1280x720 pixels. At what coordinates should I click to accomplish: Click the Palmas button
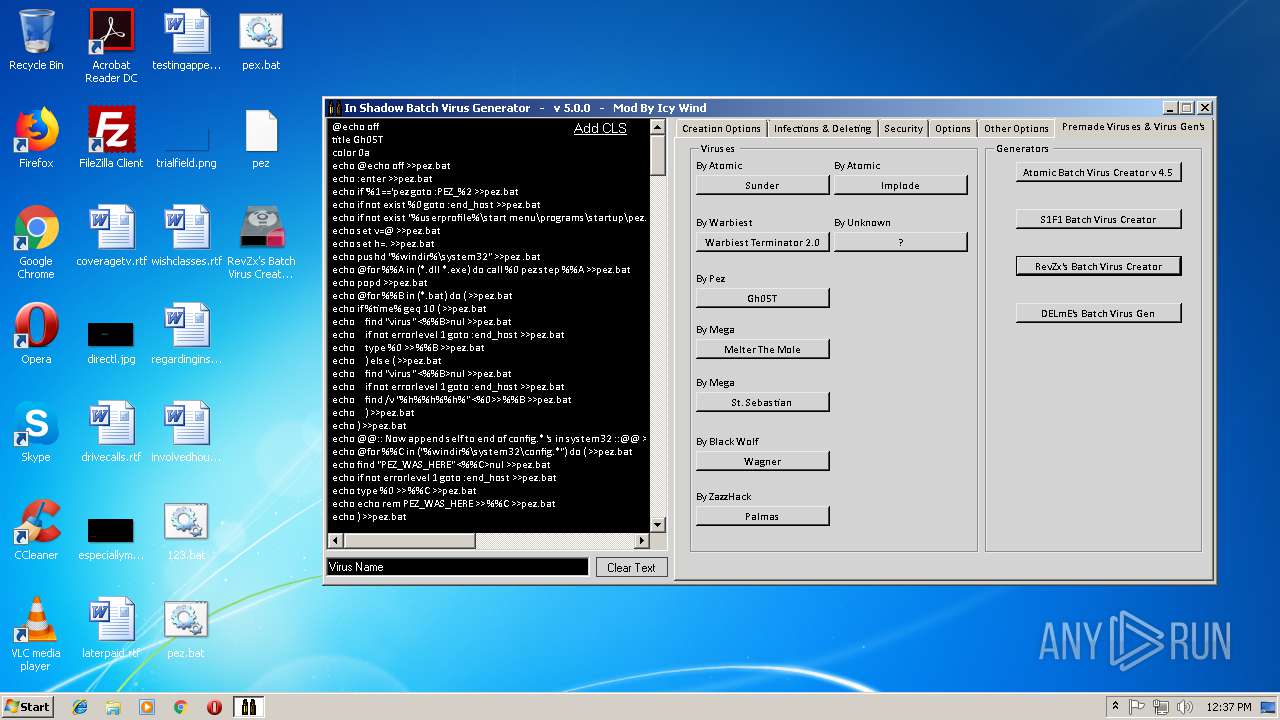(762, 516)
